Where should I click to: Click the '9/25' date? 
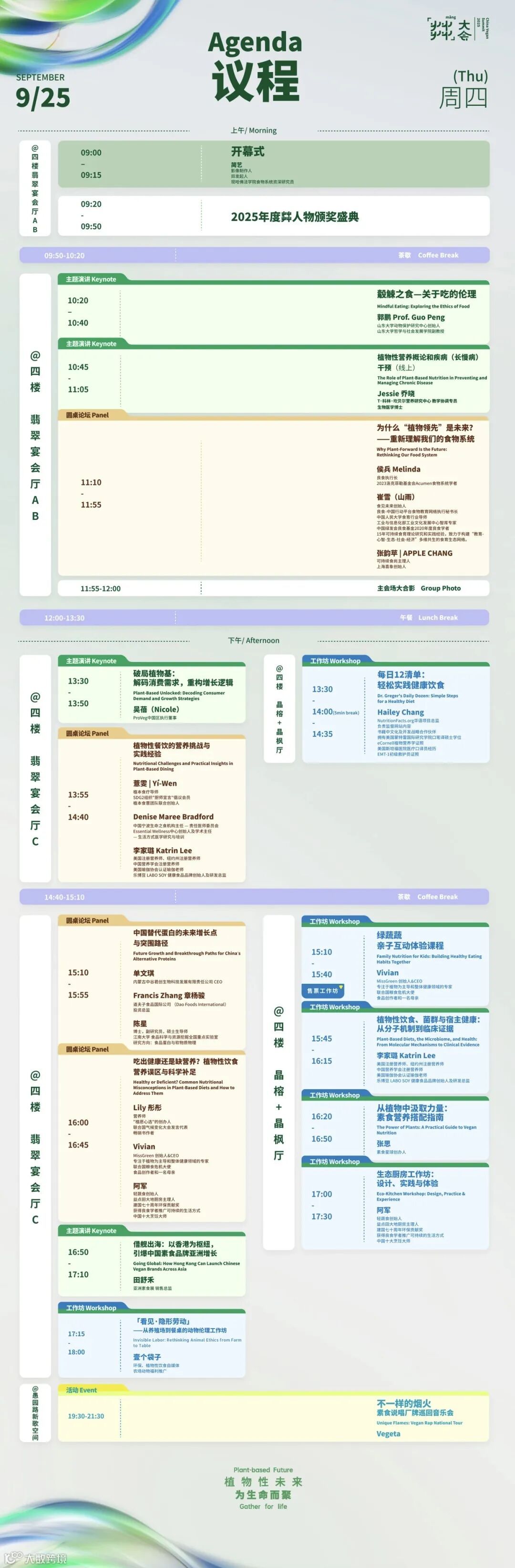[x=42, y=97]
